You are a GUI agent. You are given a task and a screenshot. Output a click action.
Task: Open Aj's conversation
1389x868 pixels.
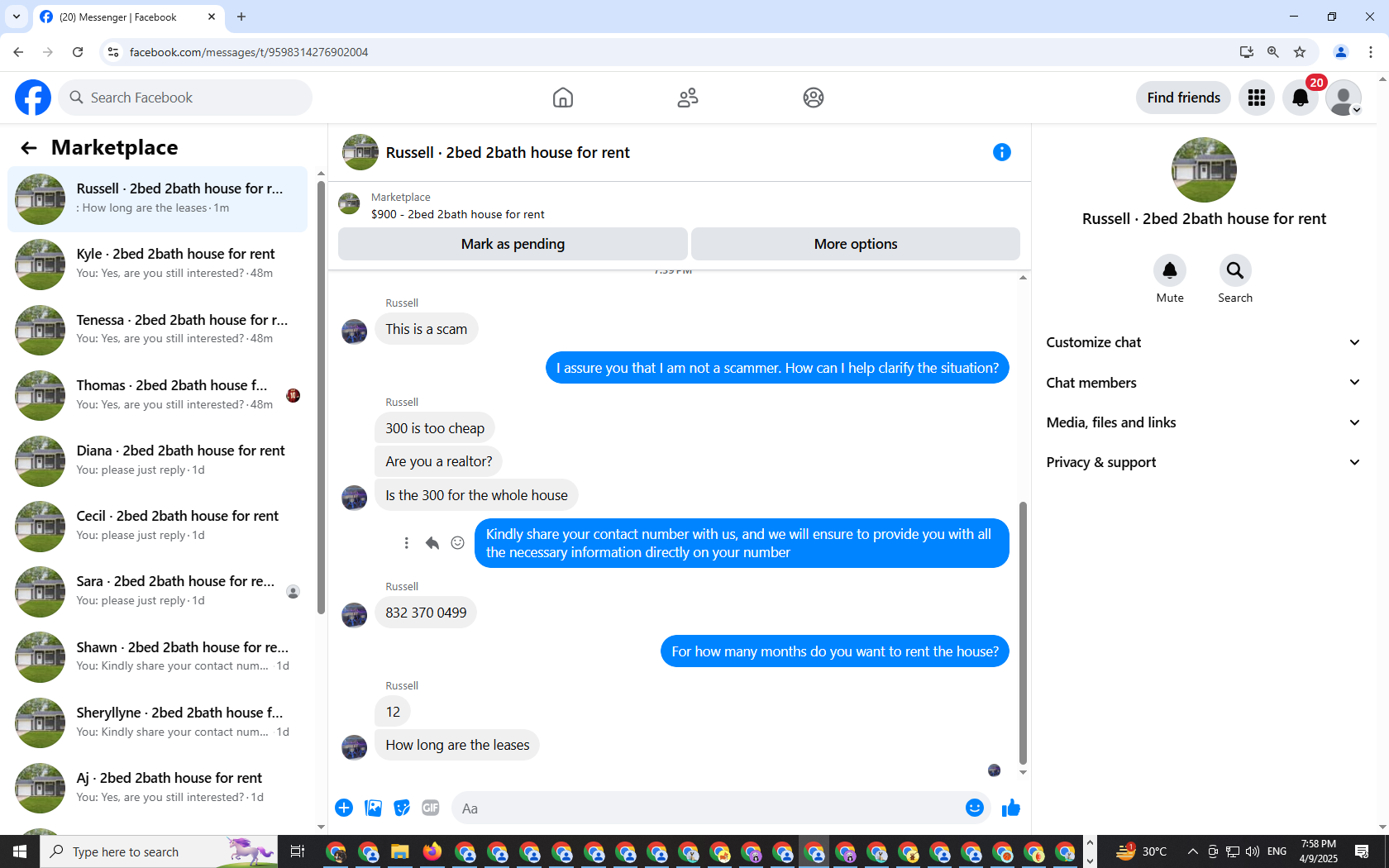(x=157, y=788)
